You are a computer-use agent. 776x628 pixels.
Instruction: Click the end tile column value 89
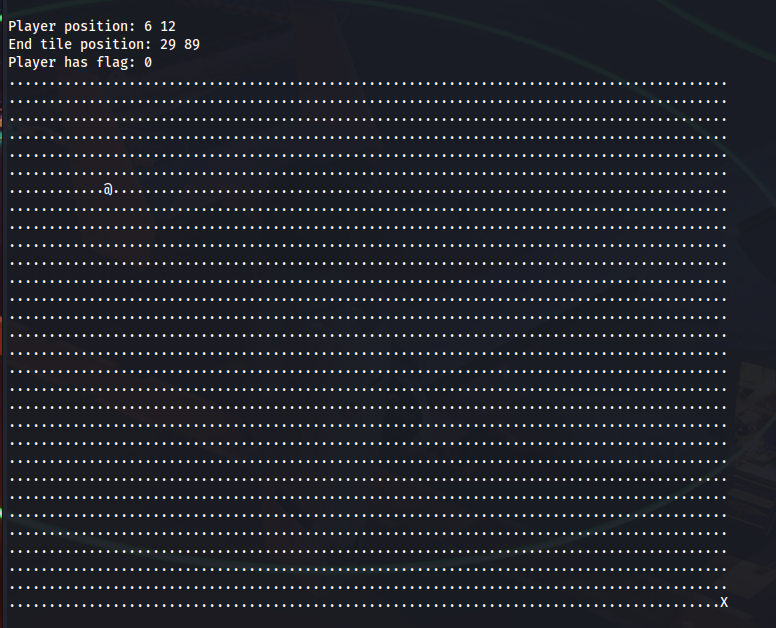pos(192,44)
